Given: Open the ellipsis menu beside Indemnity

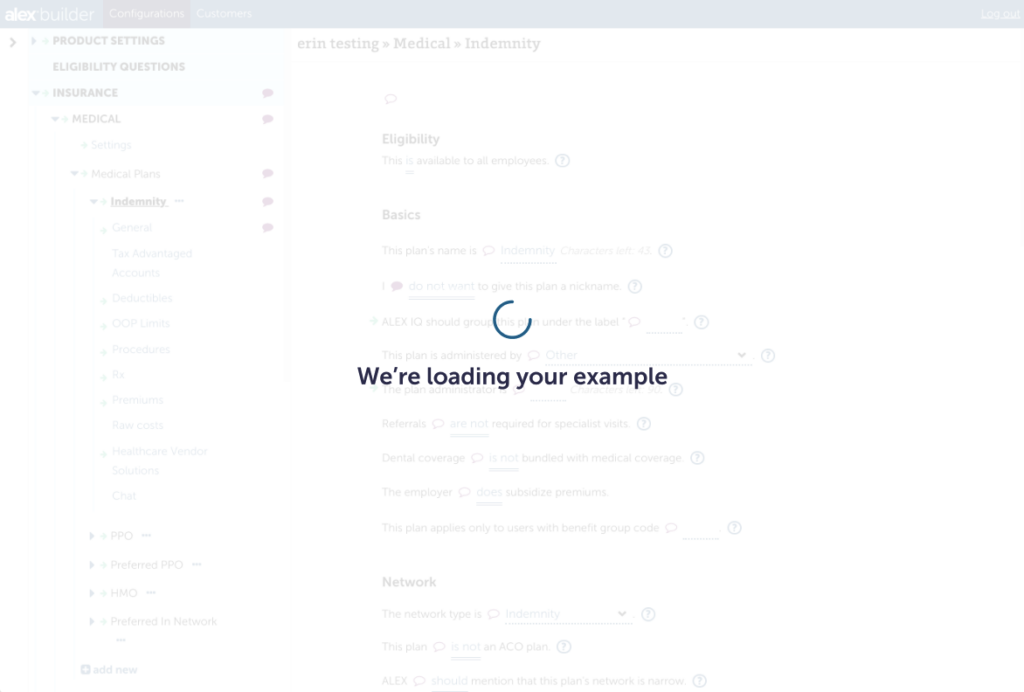Looking at the screenshot, I should (x=180, y=202).
